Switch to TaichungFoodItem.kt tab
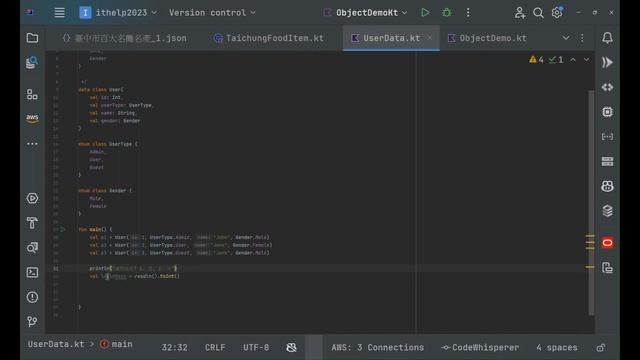This screenshot has height=360, width=640. 269,38
